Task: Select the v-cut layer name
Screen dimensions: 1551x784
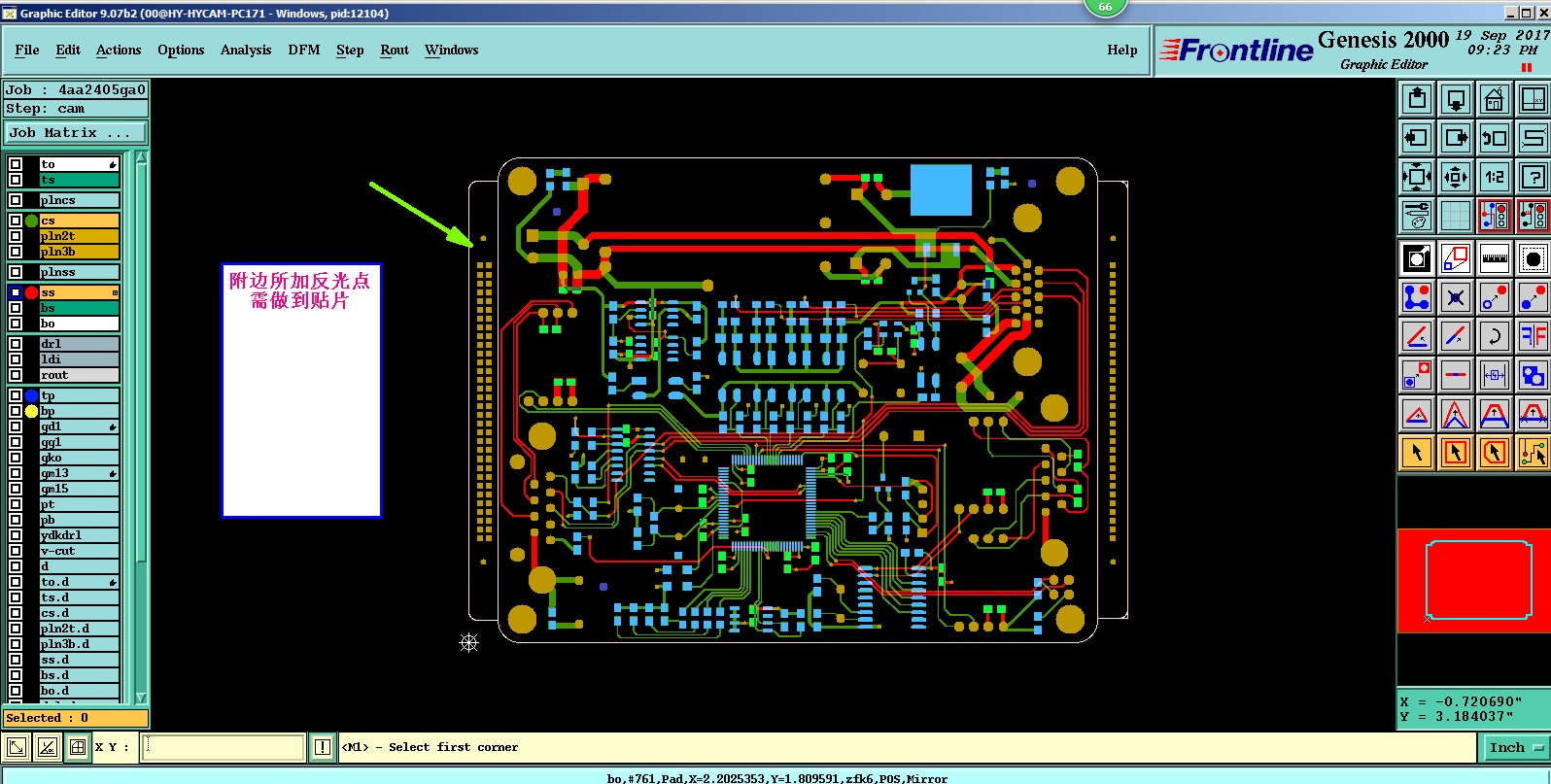Action: (x=80, y=551)
